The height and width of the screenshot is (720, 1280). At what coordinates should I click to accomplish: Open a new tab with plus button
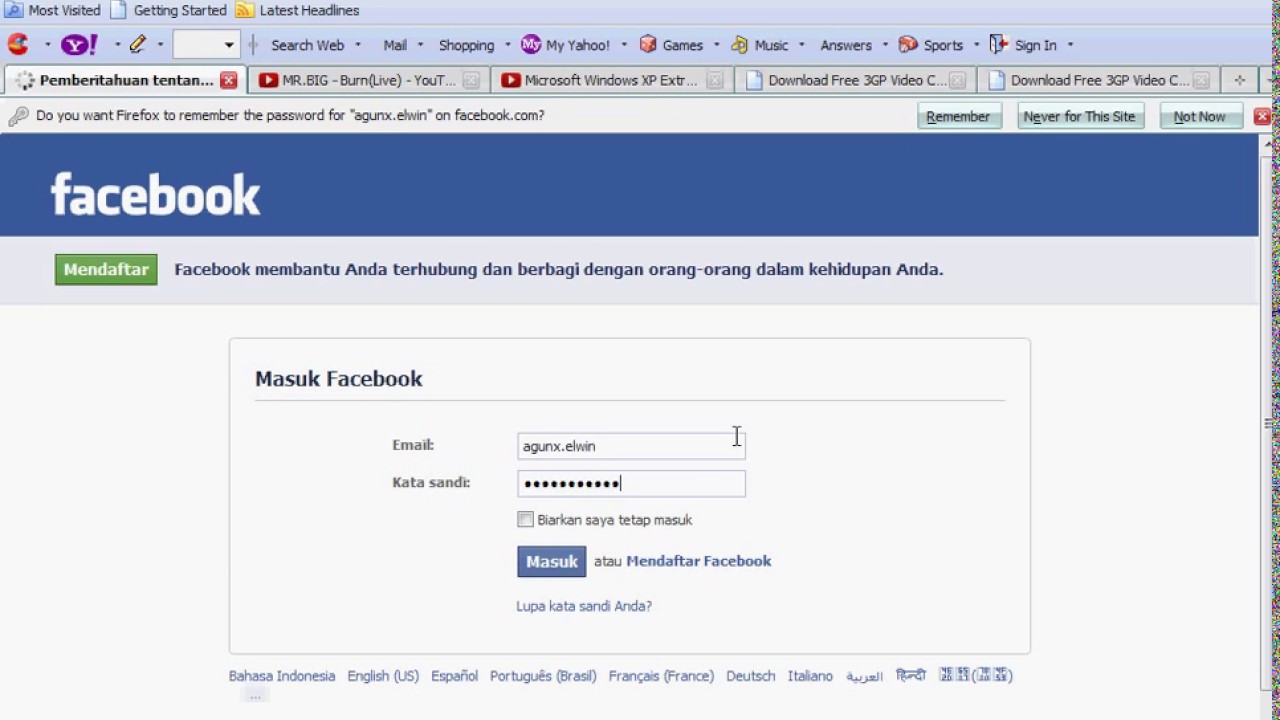point(1239,80)
